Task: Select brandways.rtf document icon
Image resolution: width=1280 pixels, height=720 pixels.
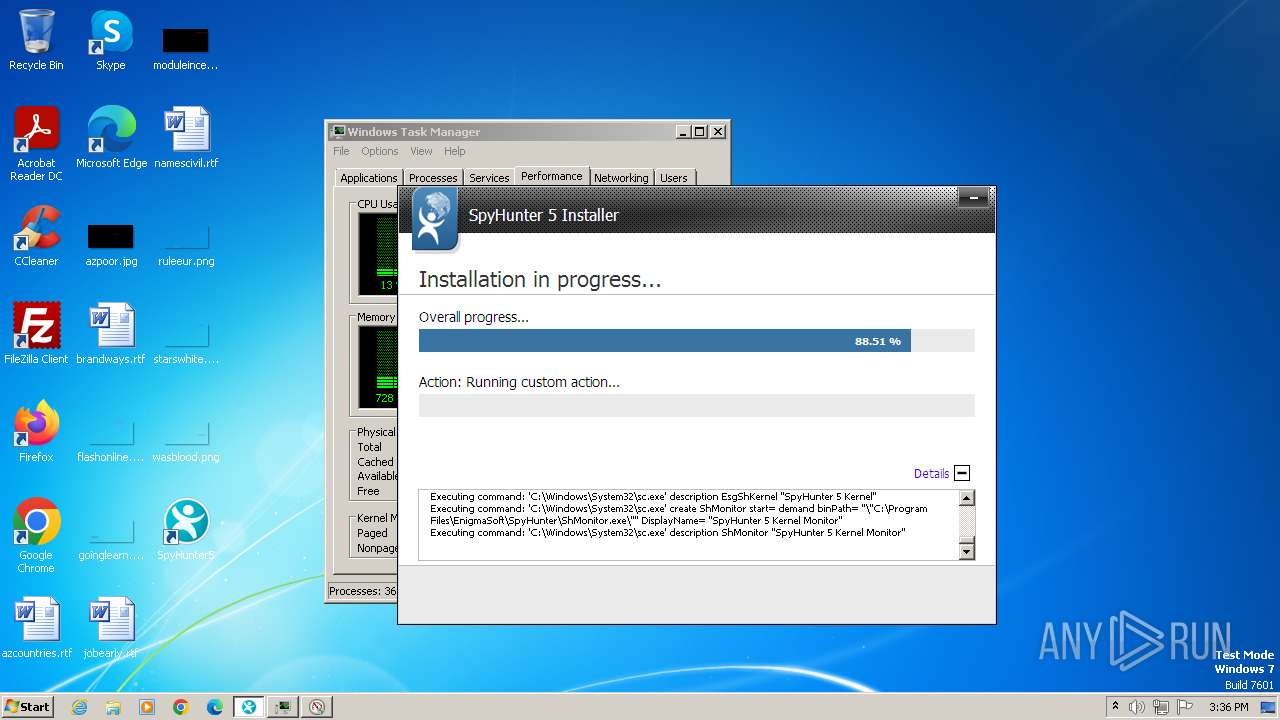Action: click(111, 333)
